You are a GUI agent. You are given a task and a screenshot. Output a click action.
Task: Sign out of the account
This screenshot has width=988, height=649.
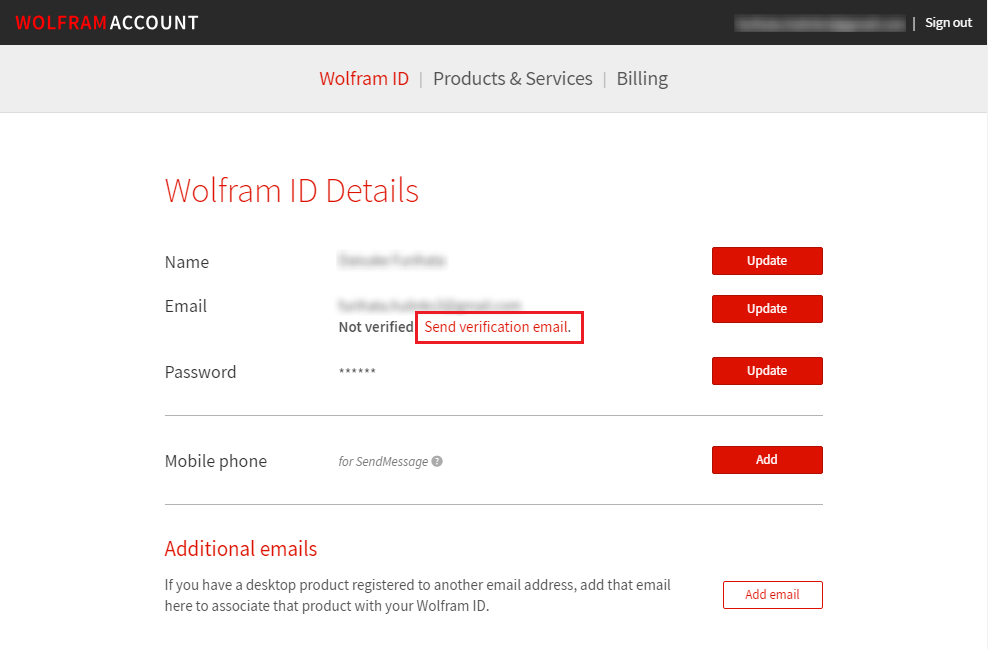(948, 23)
